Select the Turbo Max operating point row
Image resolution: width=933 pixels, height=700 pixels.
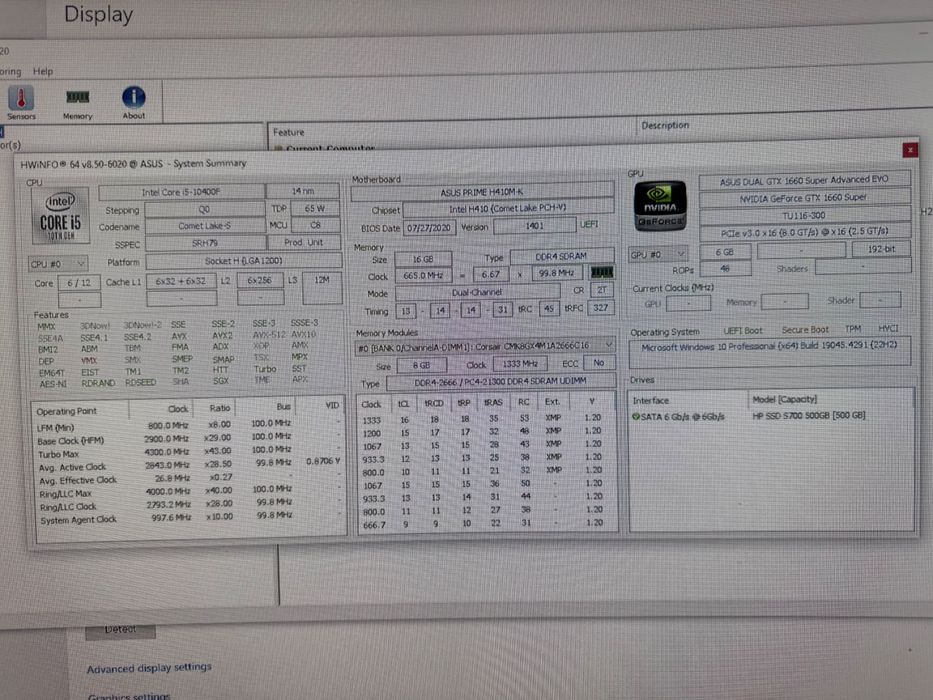point(189,453)
